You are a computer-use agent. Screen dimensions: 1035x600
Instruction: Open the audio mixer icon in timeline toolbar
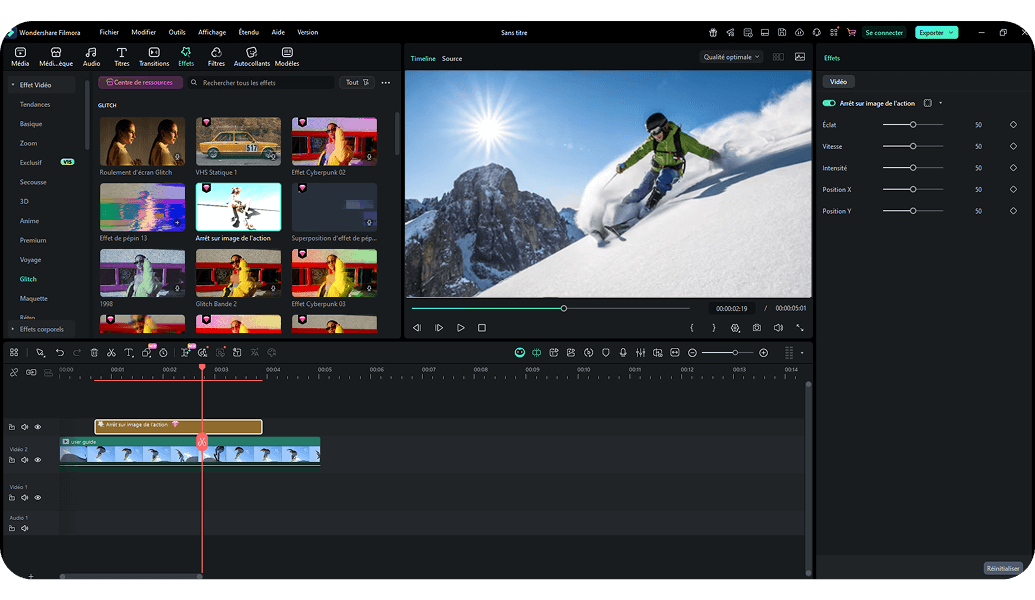(x=640, y=353)
